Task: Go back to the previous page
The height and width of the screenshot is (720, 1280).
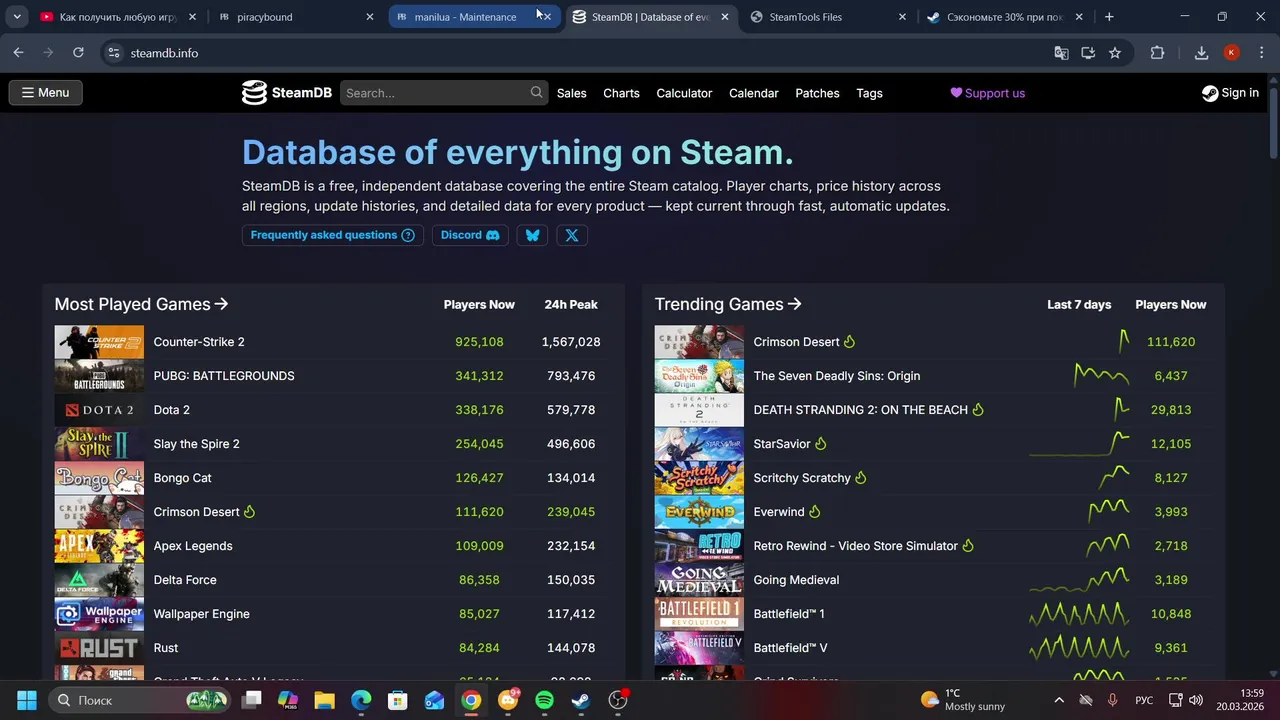Action: pos(19,53)
